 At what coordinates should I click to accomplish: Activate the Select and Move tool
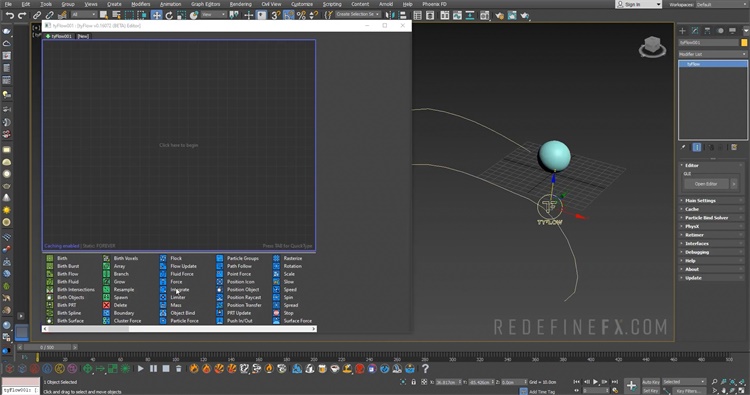(x=156, y=15)
